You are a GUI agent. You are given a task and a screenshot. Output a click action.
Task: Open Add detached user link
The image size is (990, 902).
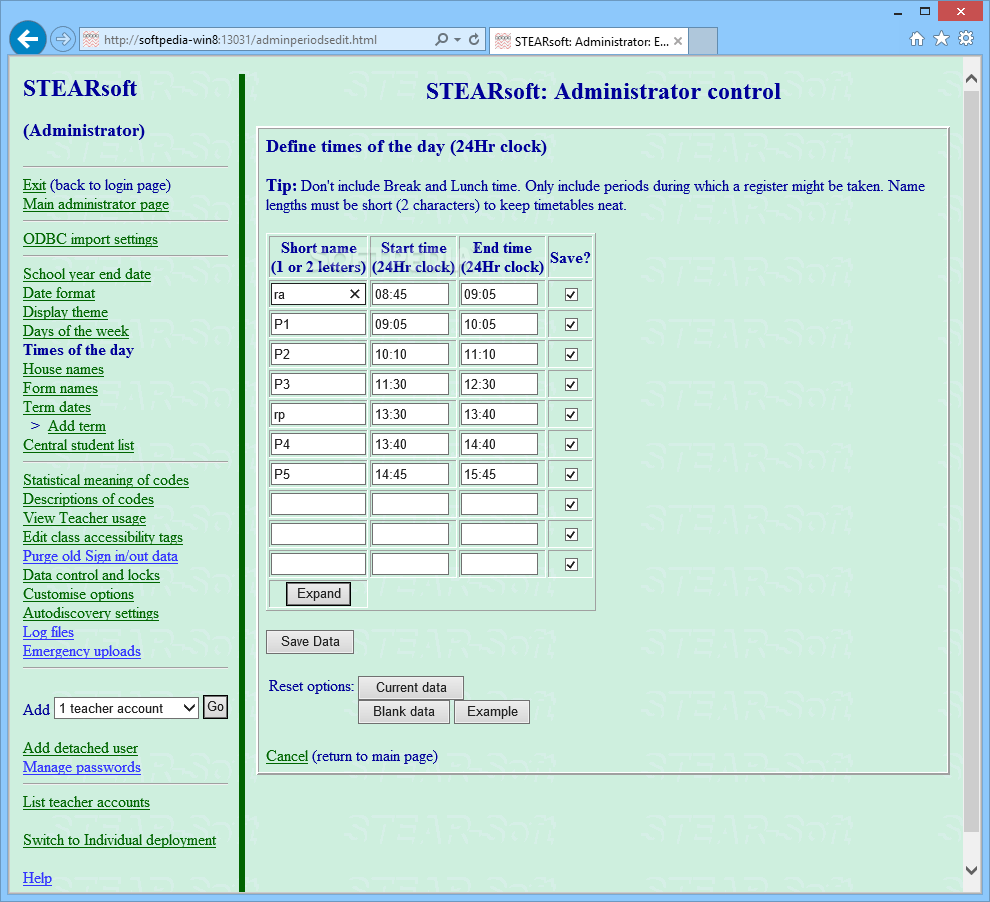click(81, 748)
